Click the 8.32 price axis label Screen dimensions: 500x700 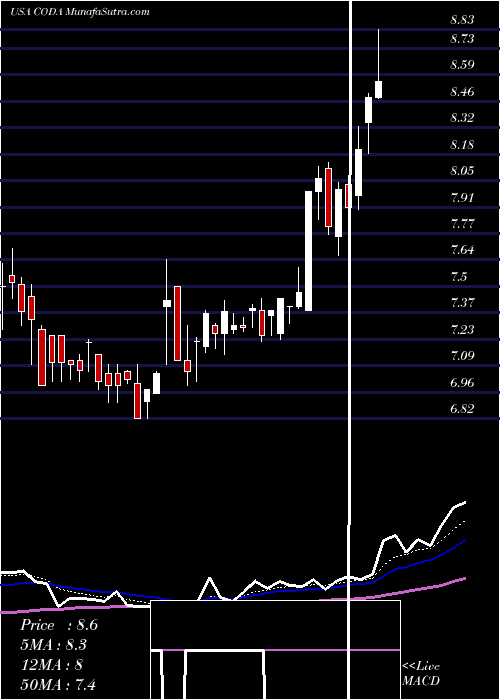(462, 118)
